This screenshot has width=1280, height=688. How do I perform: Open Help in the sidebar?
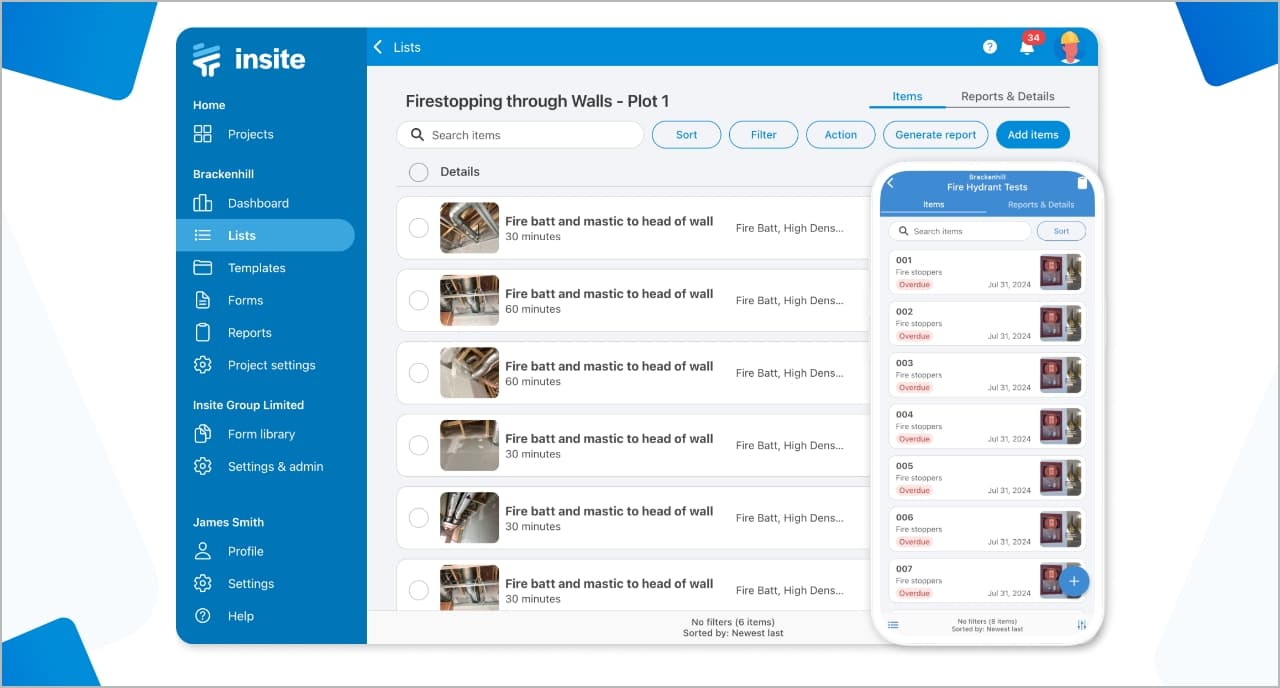pos(223,616)
